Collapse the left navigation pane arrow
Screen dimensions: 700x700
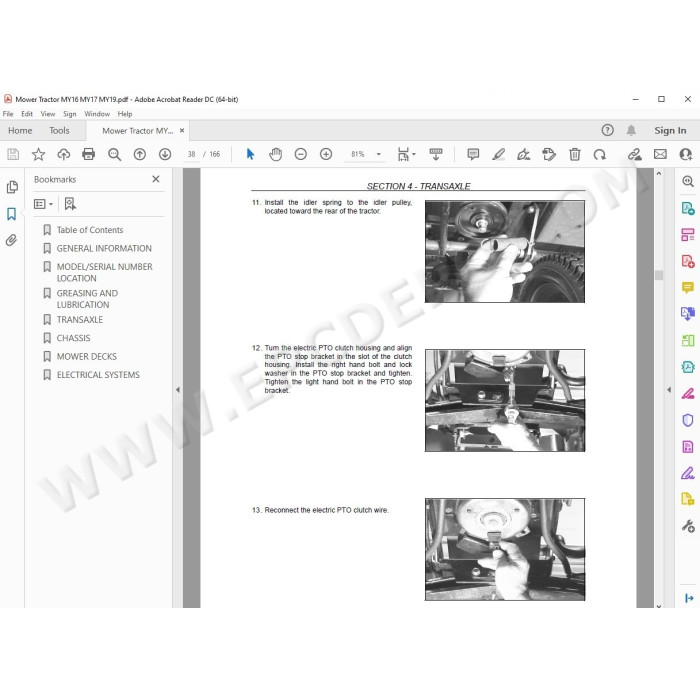[178, 390]
